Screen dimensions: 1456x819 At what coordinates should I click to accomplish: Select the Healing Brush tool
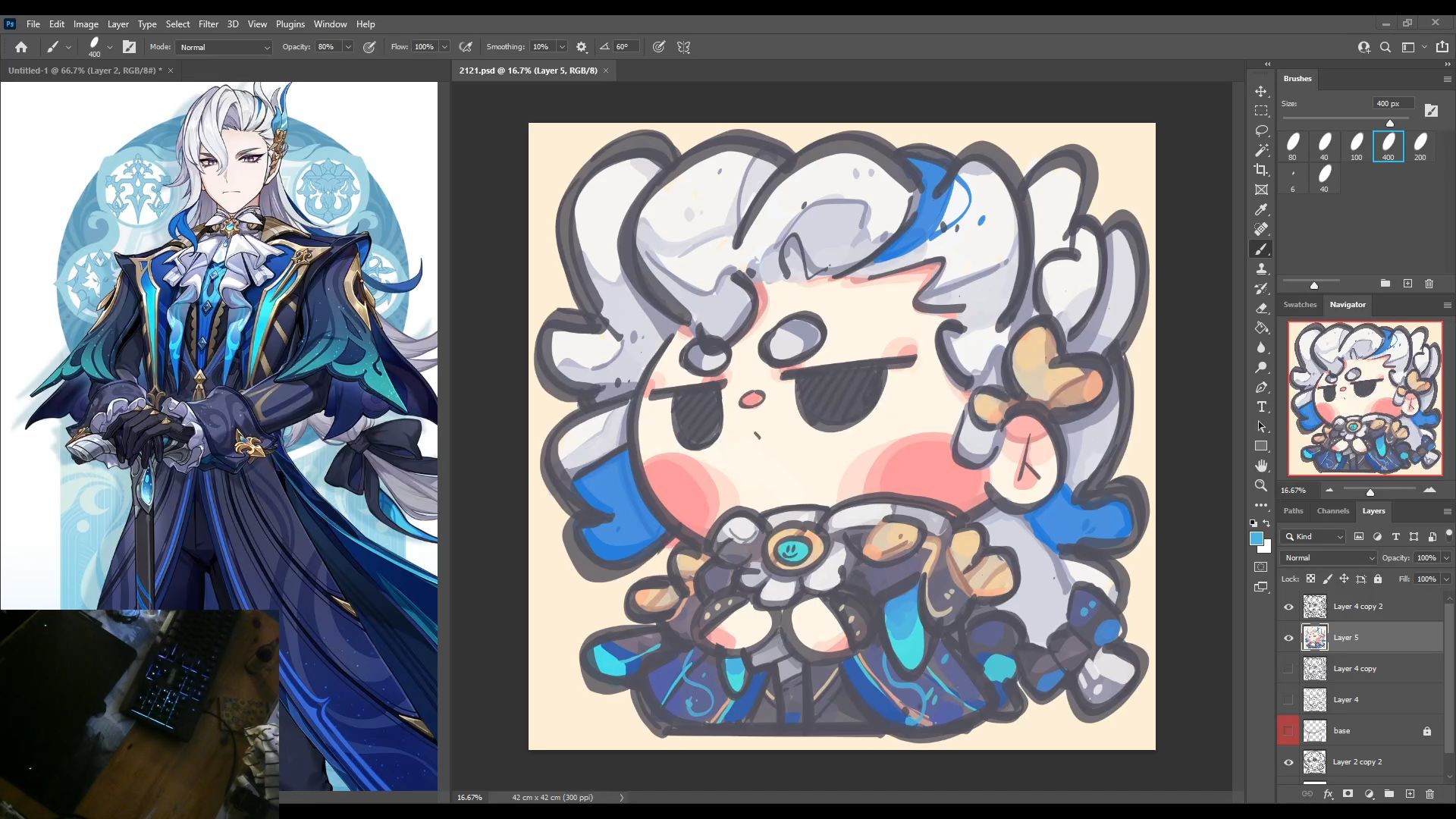coord(1261,229)
